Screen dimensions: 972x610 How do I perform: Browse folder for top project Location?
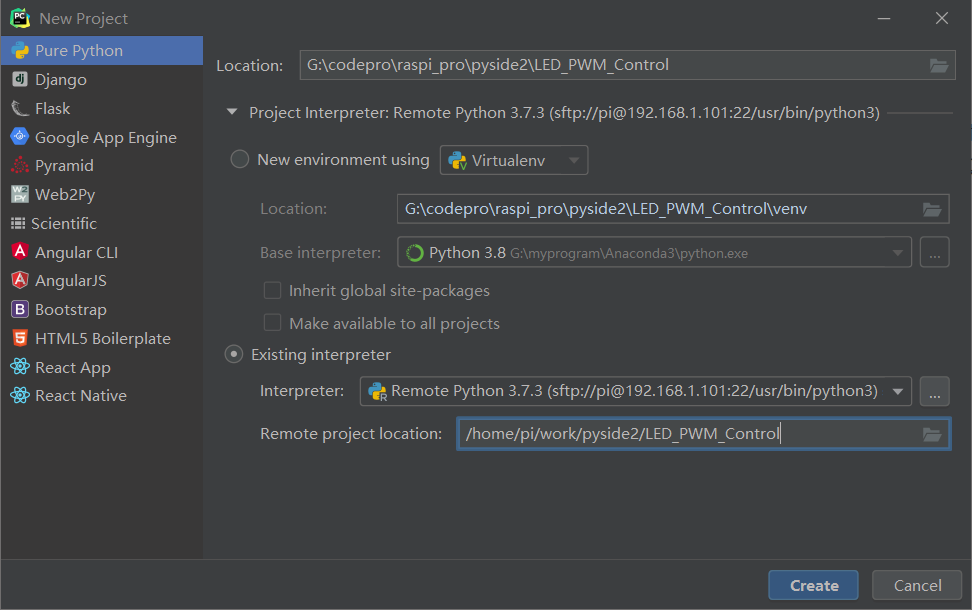pyautogui.click(x=939, y=65)
